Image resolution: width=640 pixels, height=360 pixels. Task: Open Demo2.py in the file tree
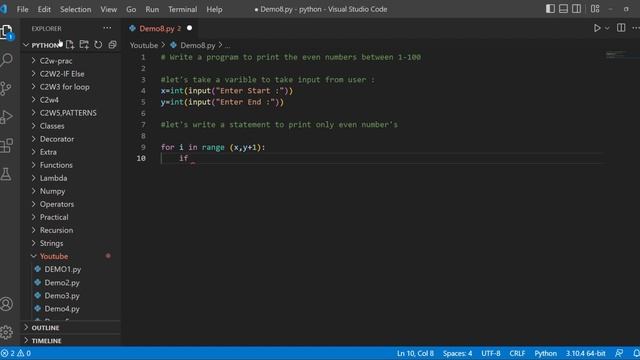[62, 282]
